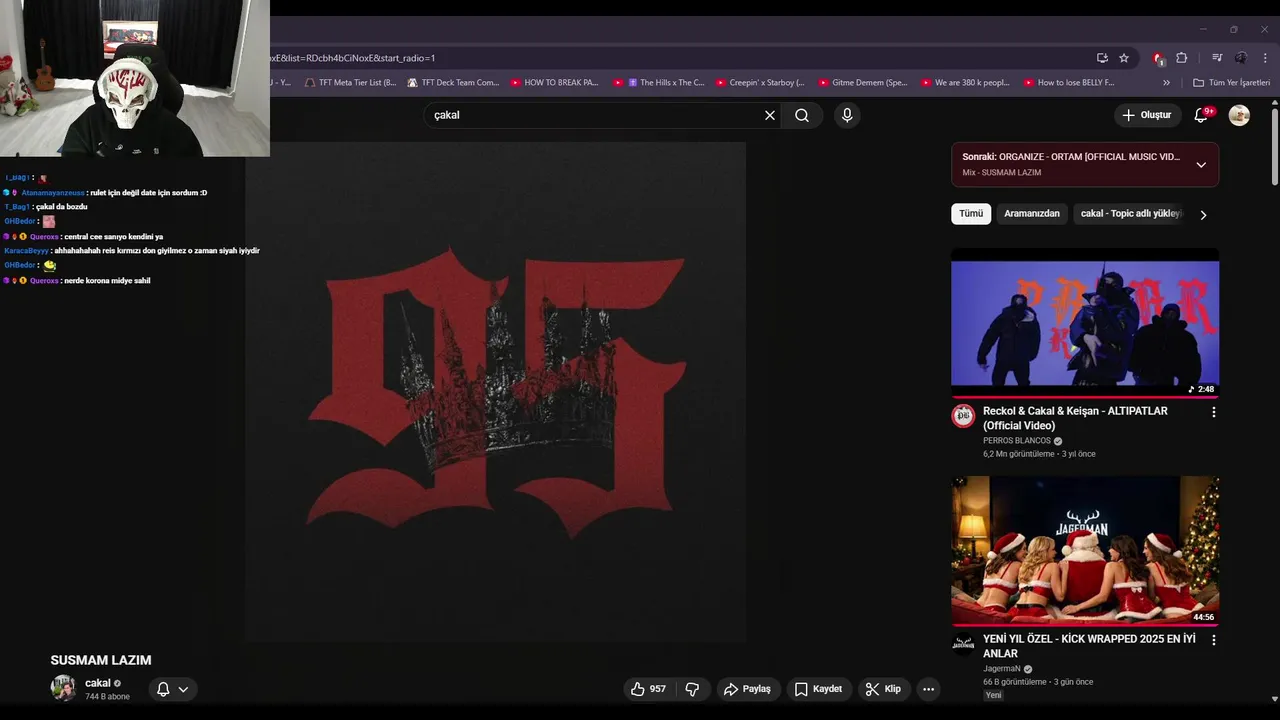Open TFT Meta Tier List bookmark
The height and width of the screenshot is (720, 1280).
point(351,83)
